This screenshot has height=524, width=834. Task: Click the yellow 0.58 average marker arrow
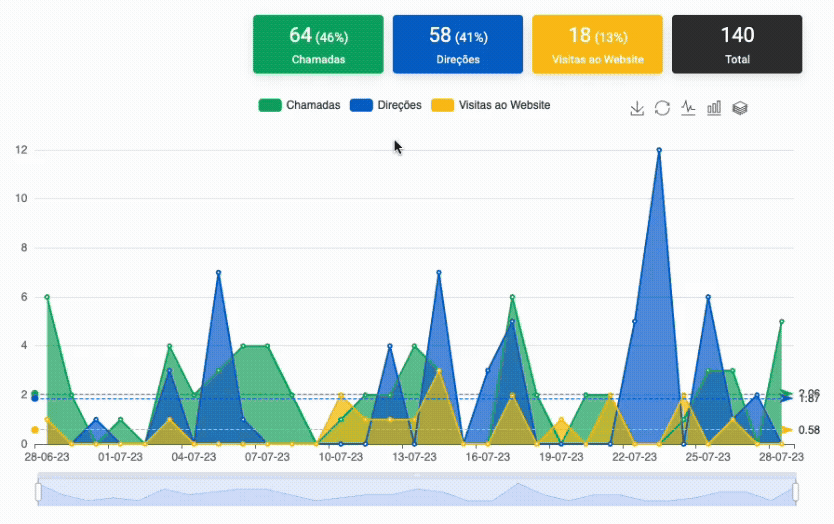(x=787, y=430)
